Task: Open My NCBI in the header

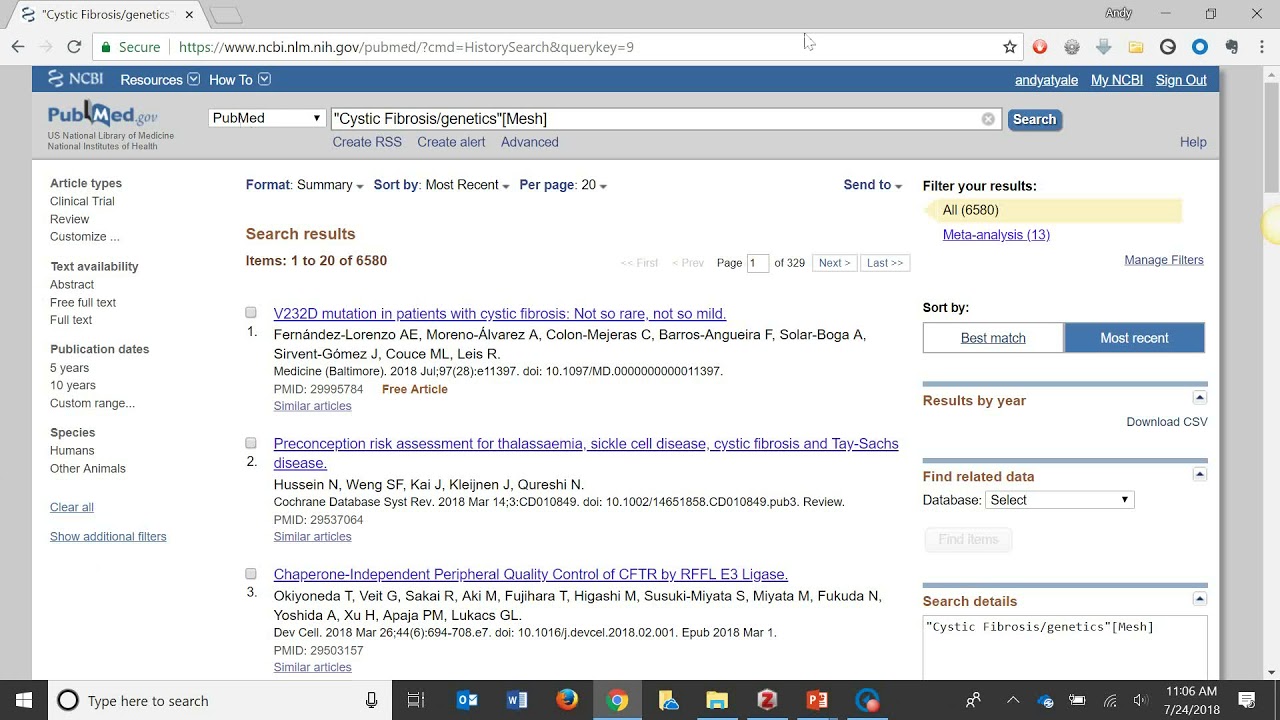Action: (1117, 80)
